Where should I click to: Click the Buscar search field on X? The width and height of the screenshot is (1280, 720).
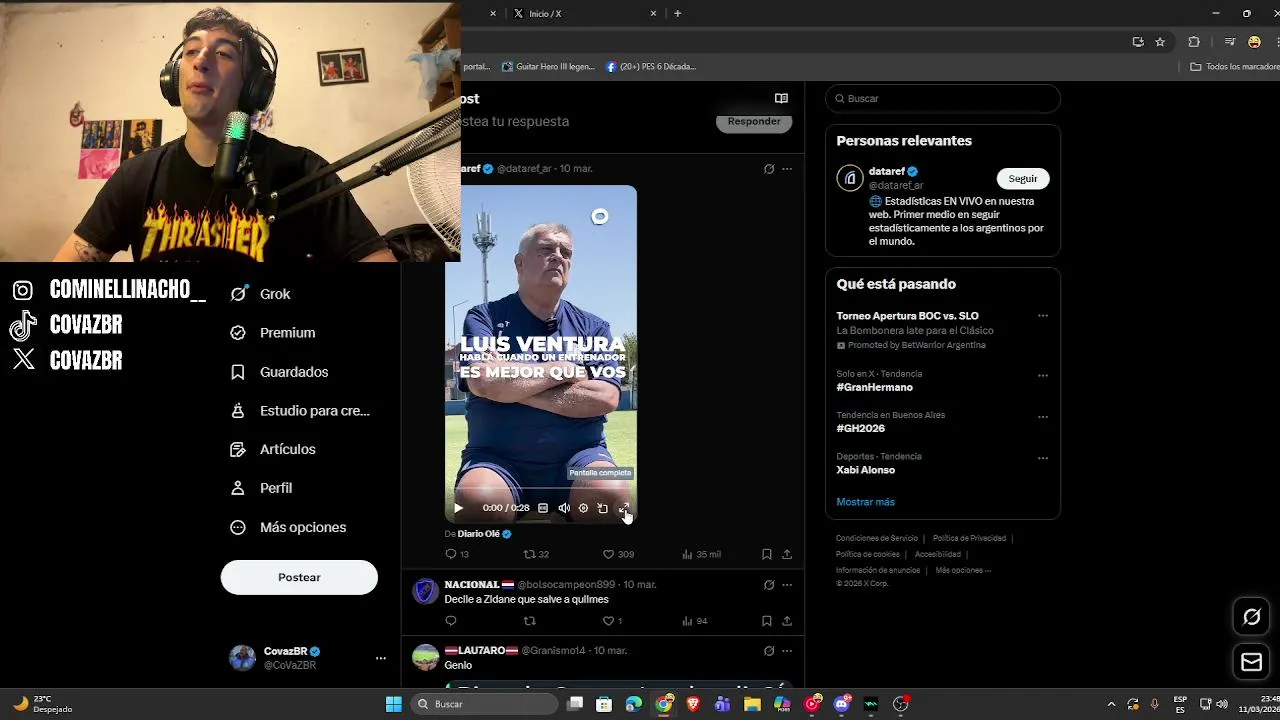[x=943, y=98]
